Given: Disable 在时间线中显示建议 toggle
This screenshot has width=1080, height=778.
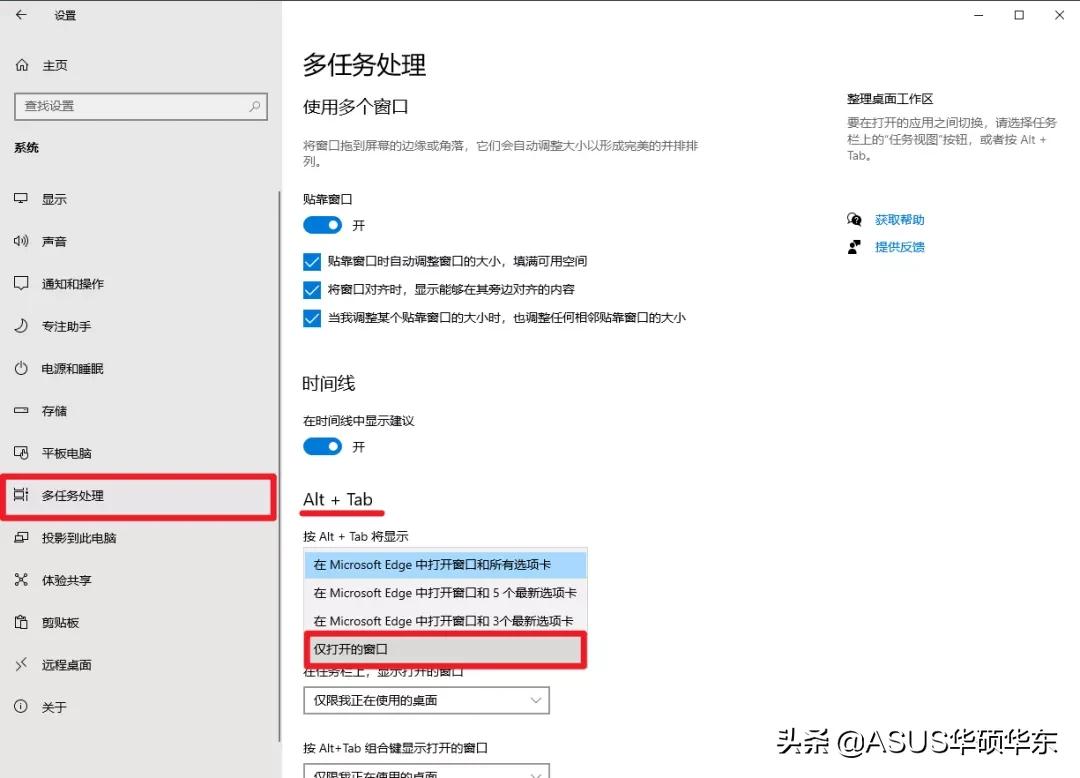Looking at the screenshot, I should click(x=322, y=446).
